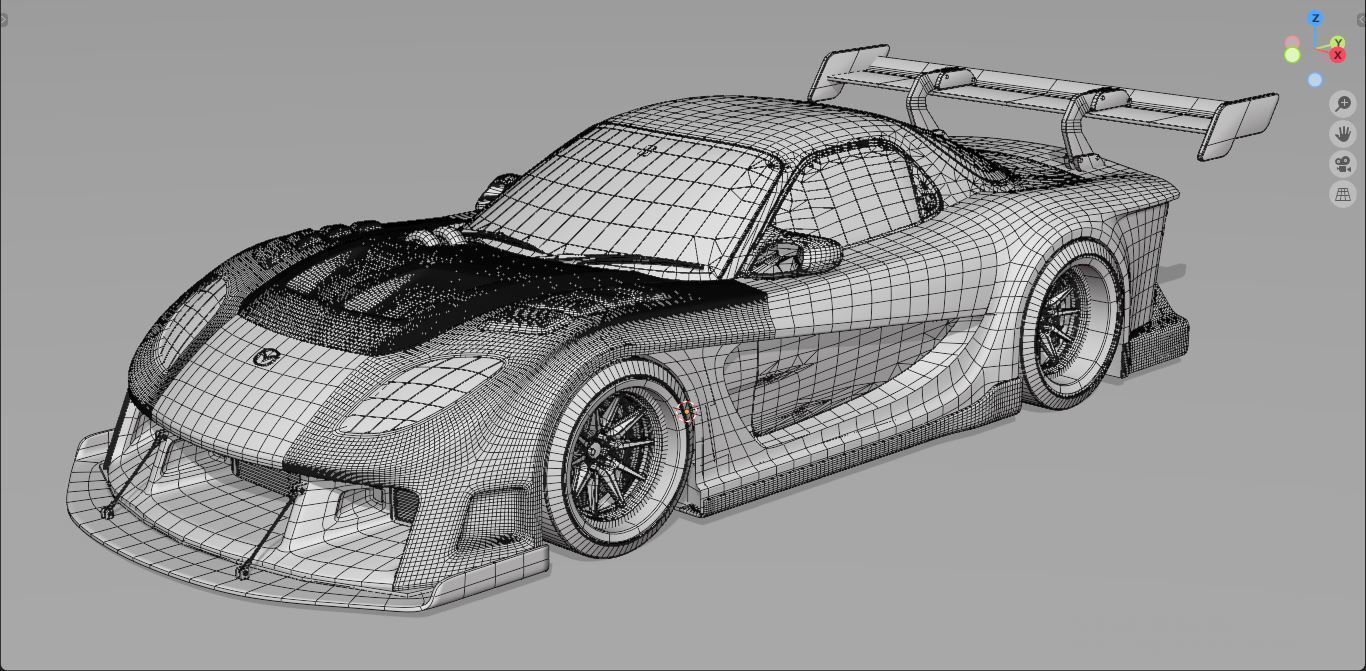Click the Y axis handle on the gizmo

[1338, 43]
